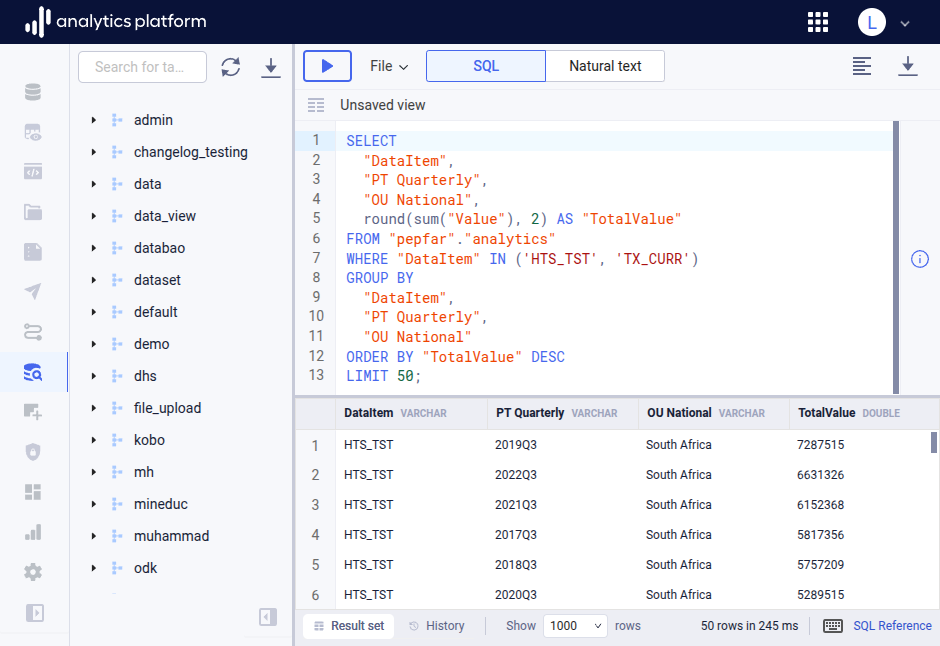Open the code window sidebar icon
Image resolution: width=940 pixels, height=646 pixels.
(33, 172)
